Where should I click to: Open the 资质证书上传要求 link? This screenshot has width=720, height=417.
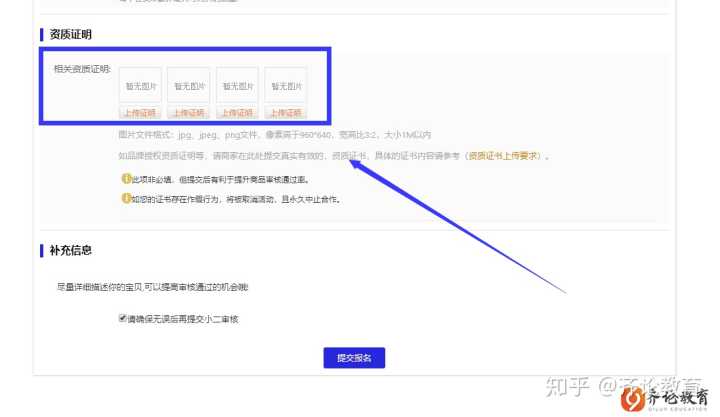(503, 156)
